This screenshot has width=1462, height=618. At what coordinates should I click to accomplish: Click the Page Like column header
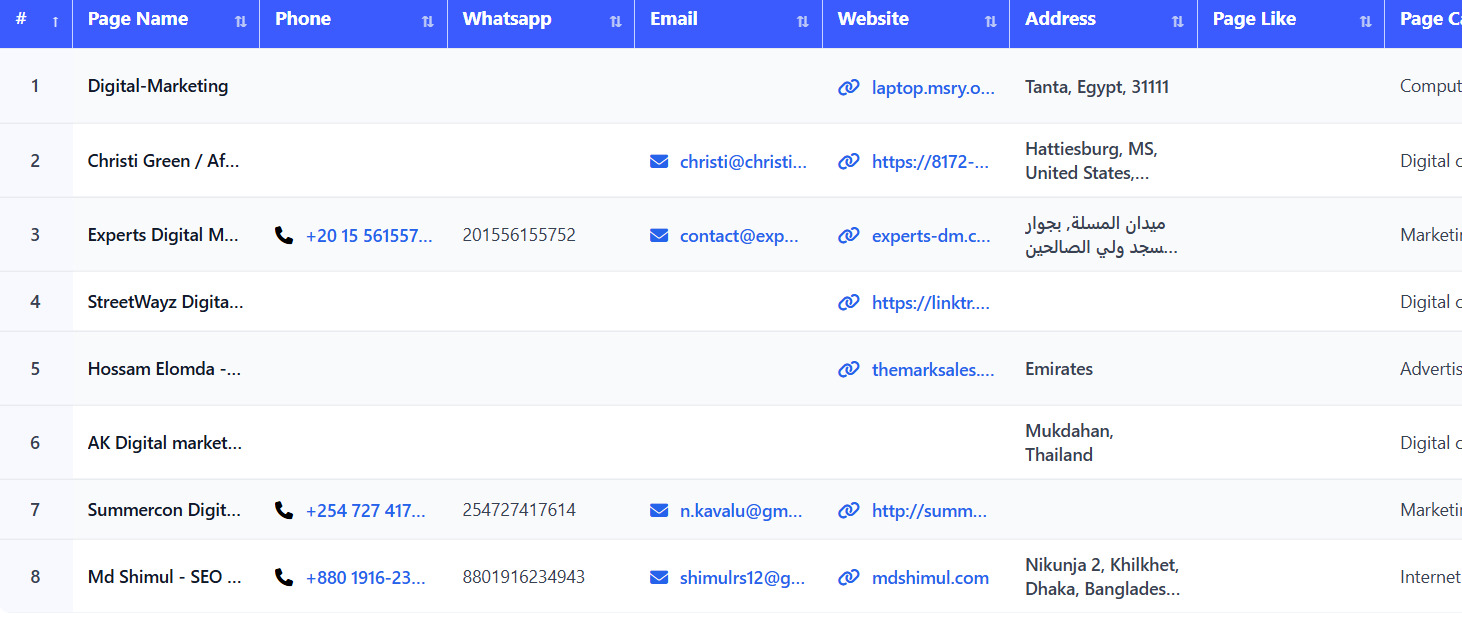tap(1254, 18)
